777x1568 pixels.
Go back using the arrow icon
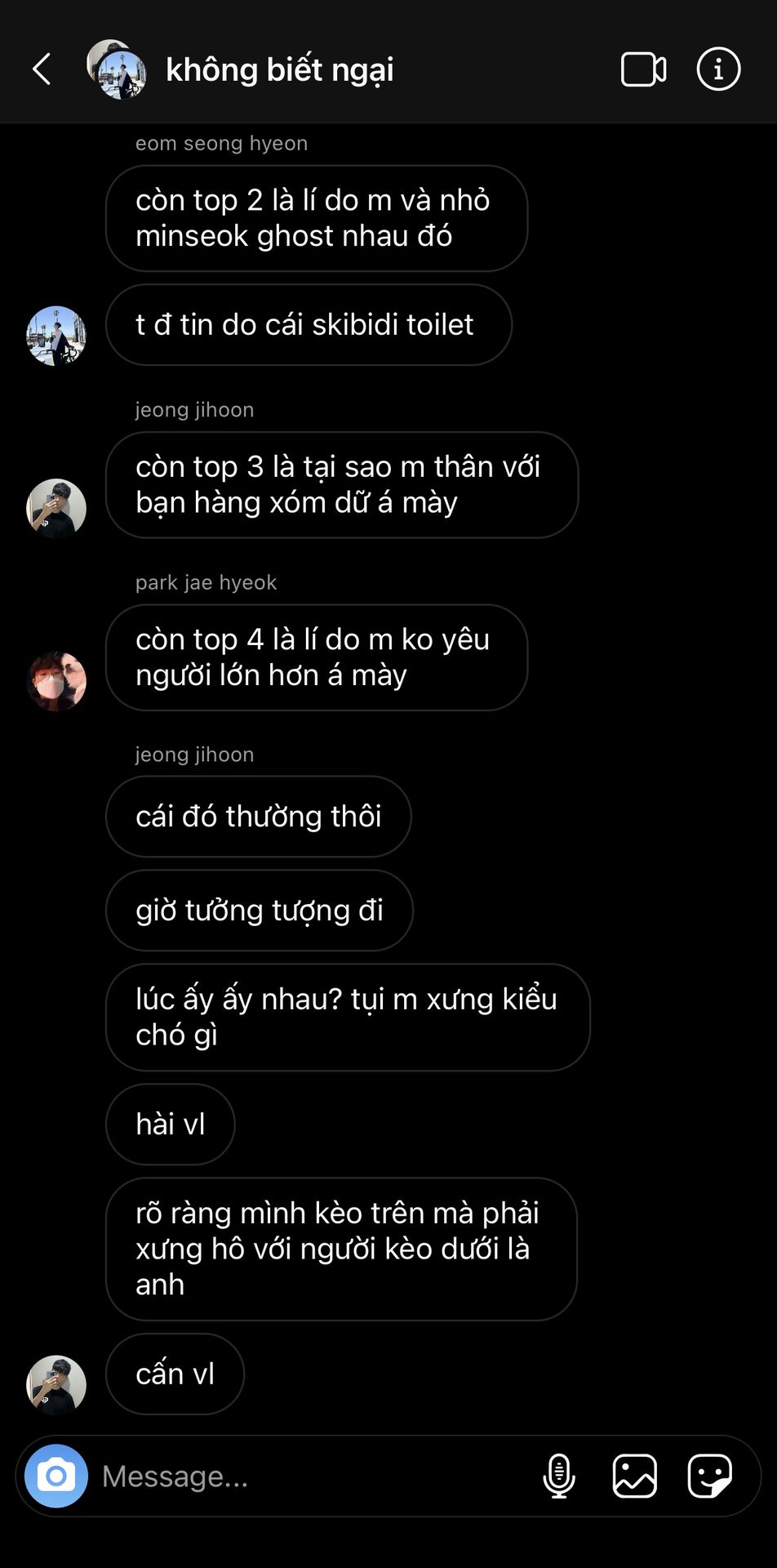(42, 69)
